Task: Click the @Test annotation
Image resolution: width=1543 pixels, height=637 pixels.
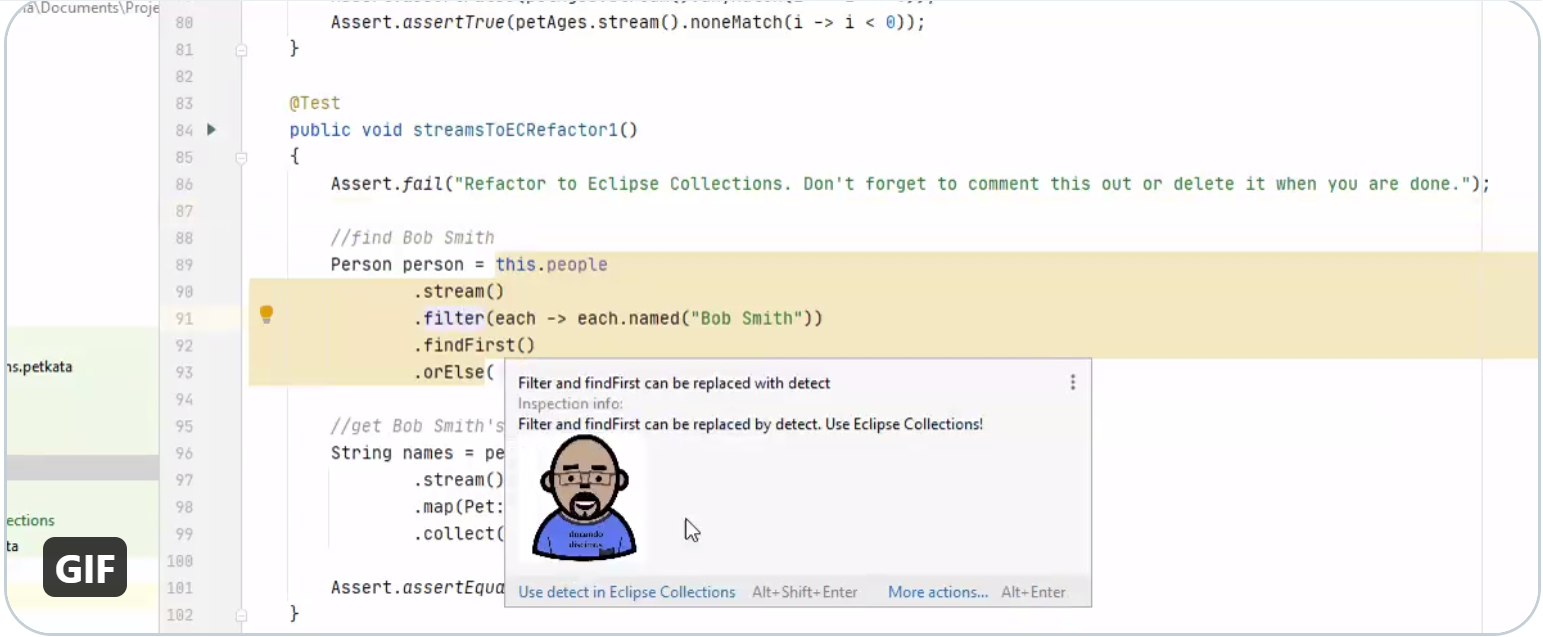Action: point(315,103)
